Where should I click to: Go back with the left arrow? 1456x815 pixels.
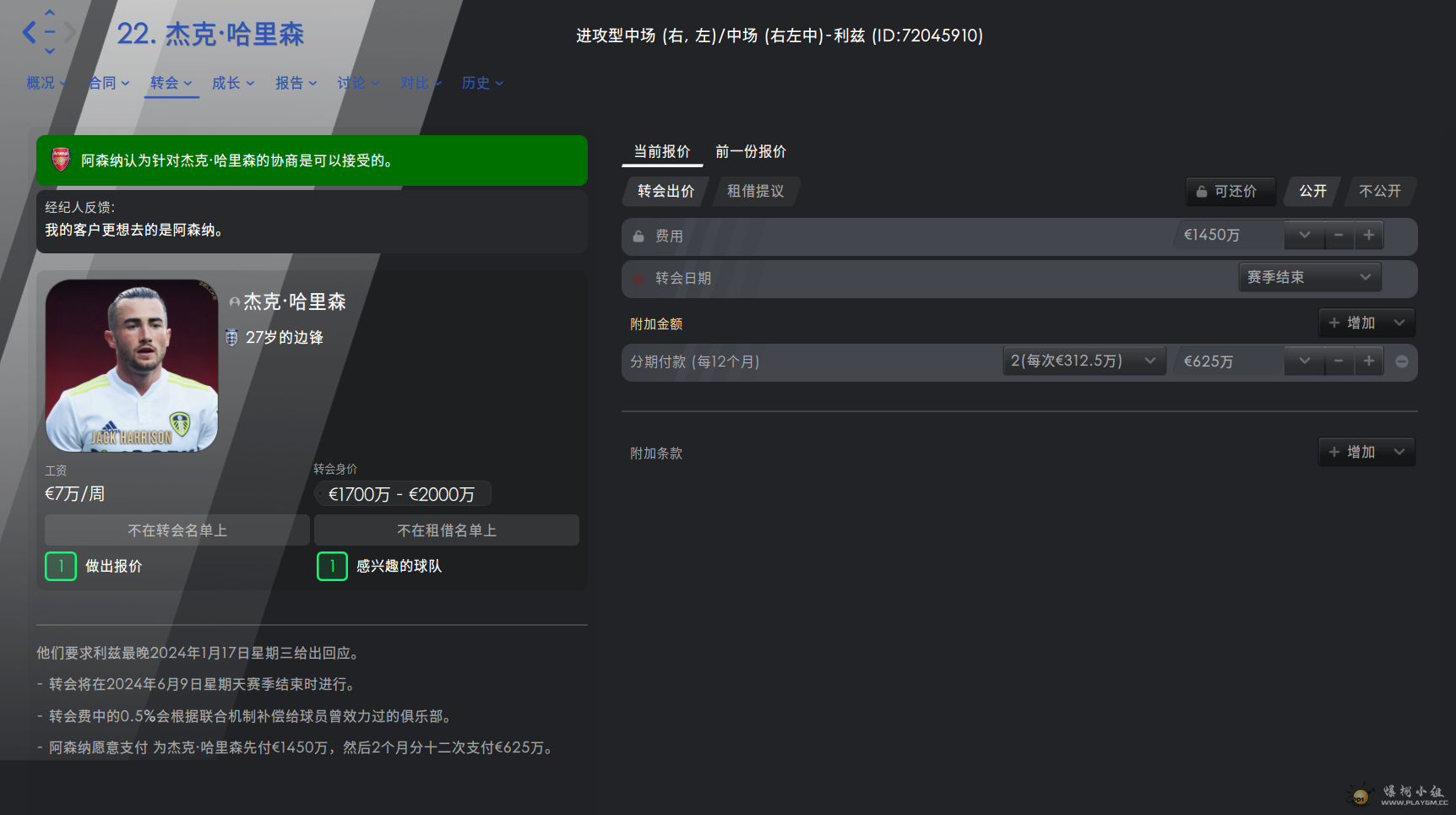(x=30, y=33)
